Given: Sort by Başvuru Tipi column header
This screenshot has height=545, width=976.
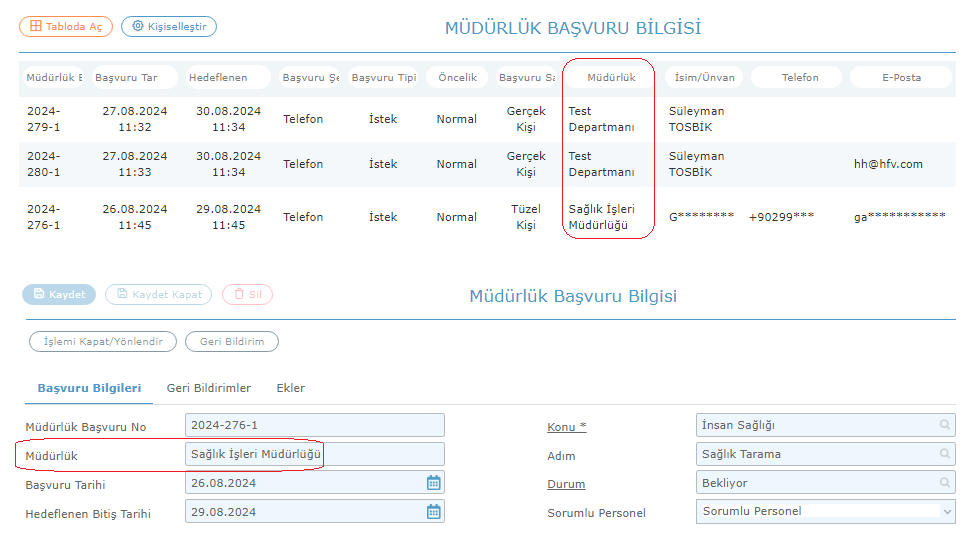Looking at the screenshot, I should tap(383, 77).
